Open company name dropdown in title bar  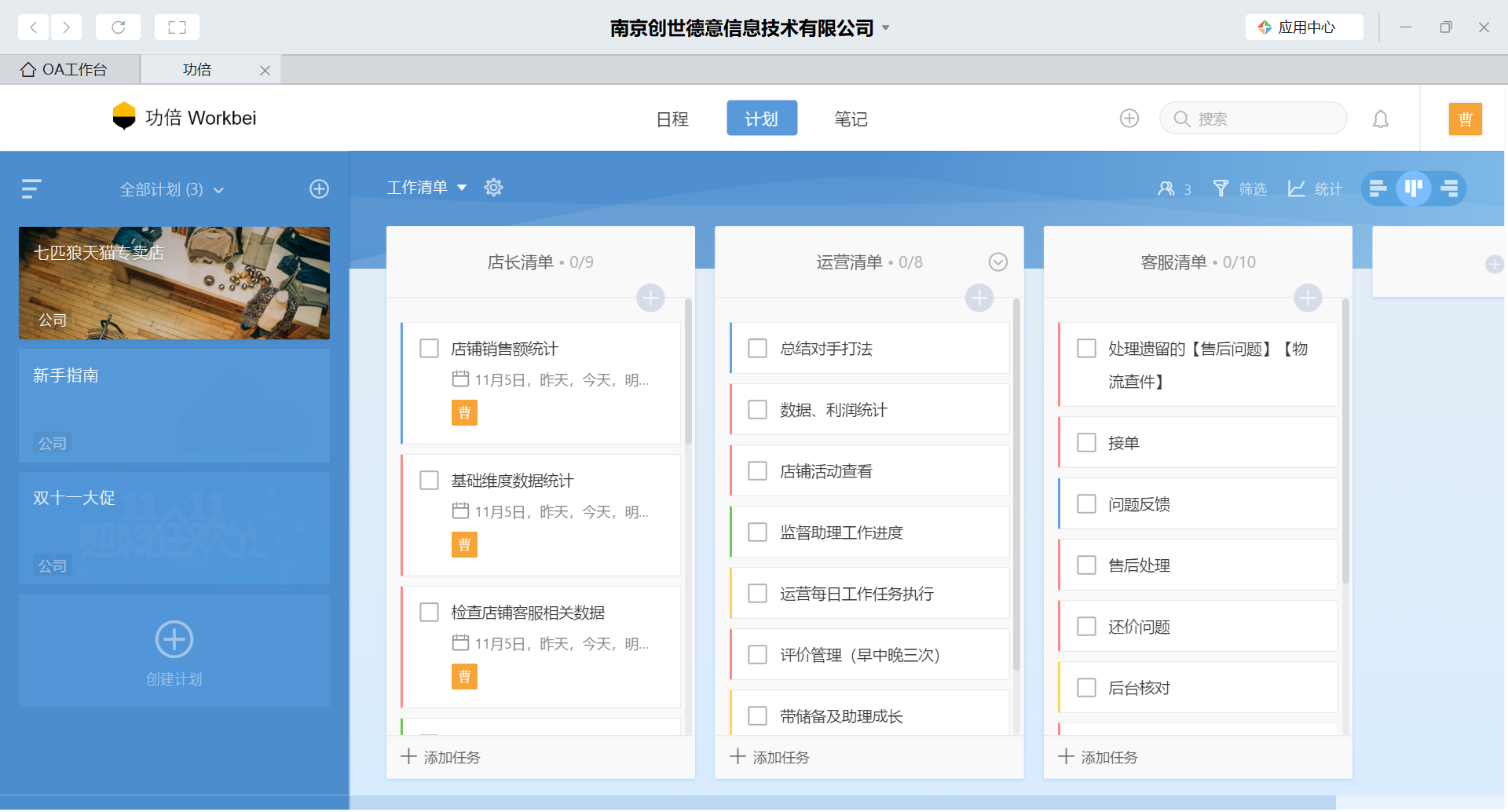pos(886,27)
